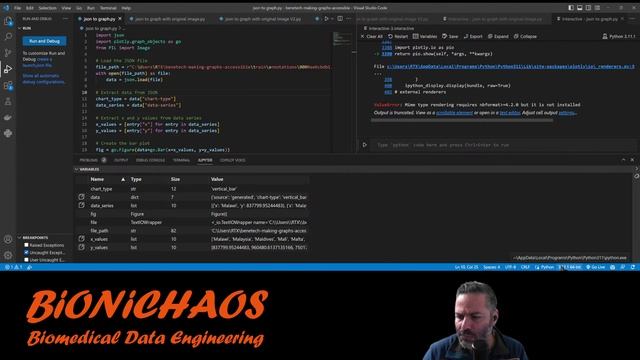Toggle the Uncaught Exceptions breakpoint checkbox

pos(26,252)
